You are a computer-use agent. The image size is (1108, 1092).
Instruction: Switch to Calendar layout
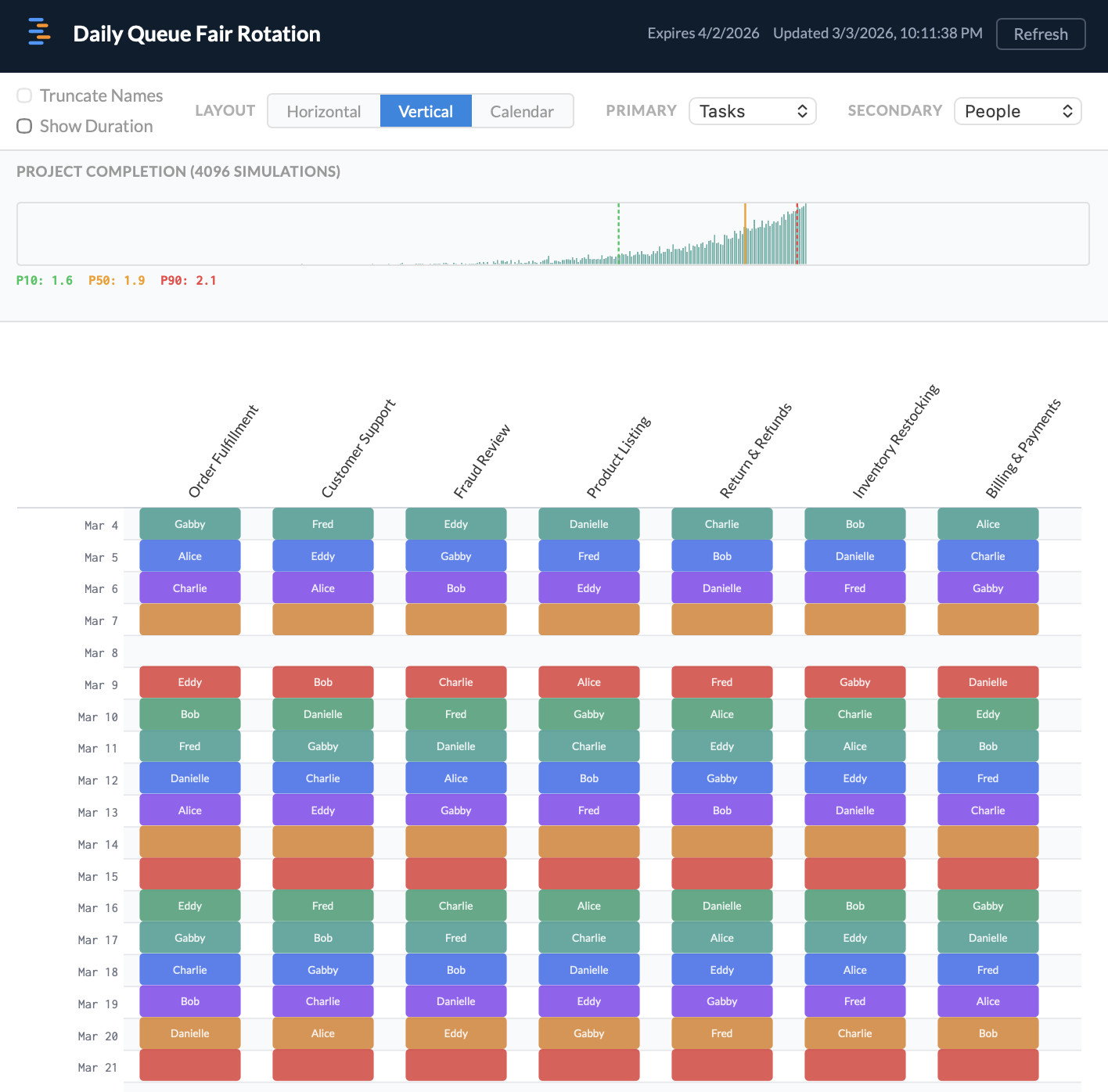coord(522,111)
